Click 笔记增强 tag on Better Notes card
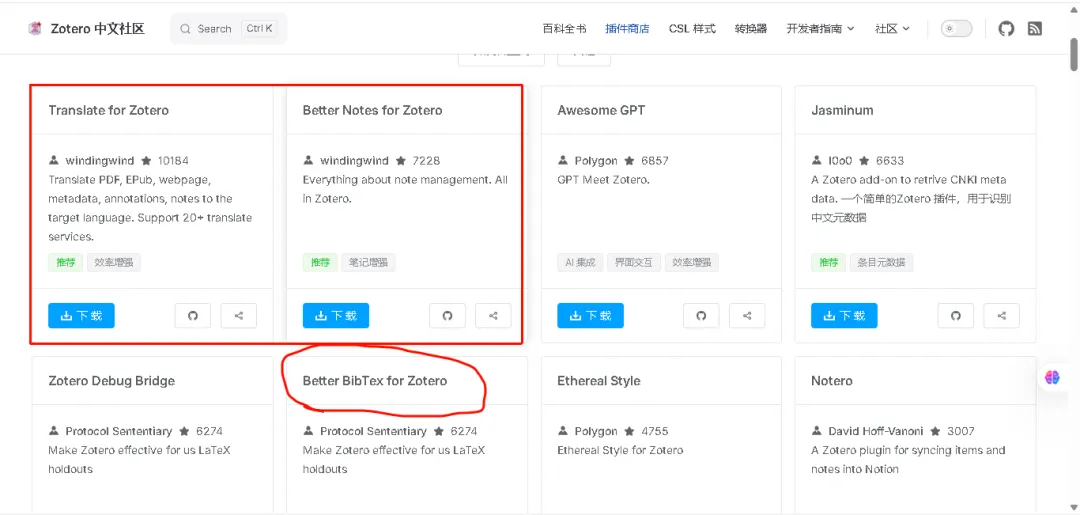 (368, 262)
